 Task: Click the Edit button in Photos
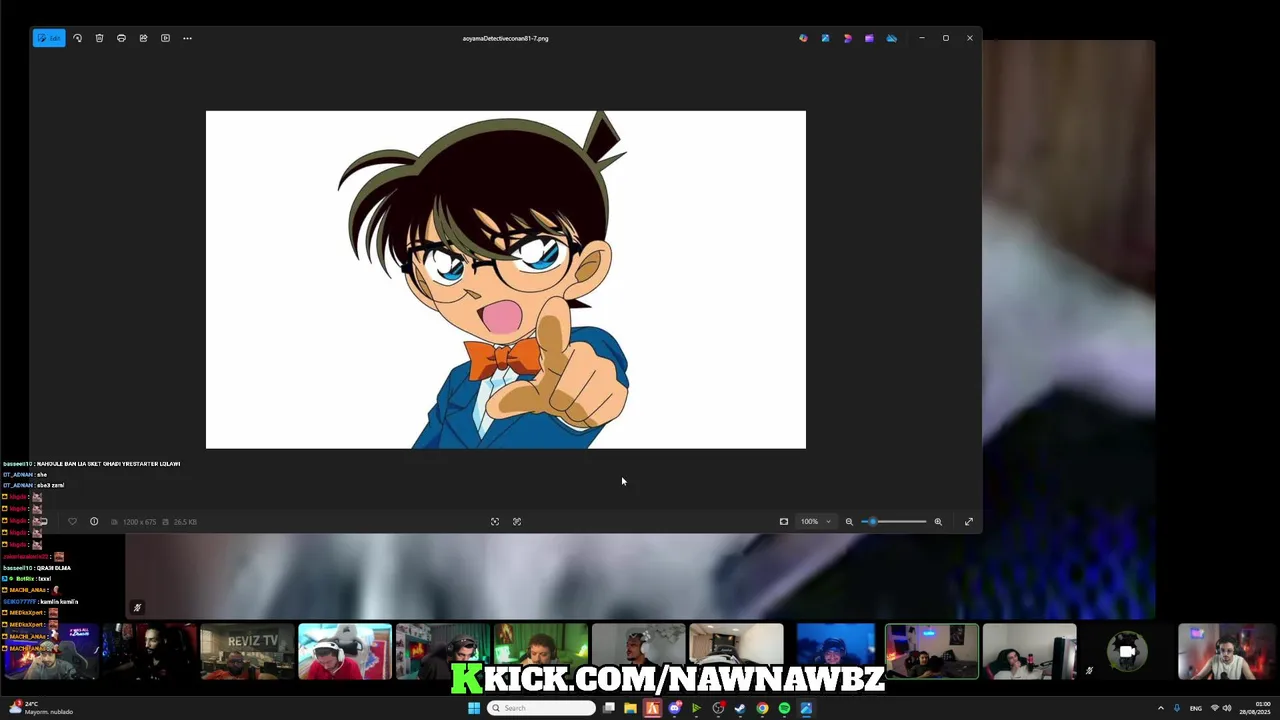tap(49, 38)
